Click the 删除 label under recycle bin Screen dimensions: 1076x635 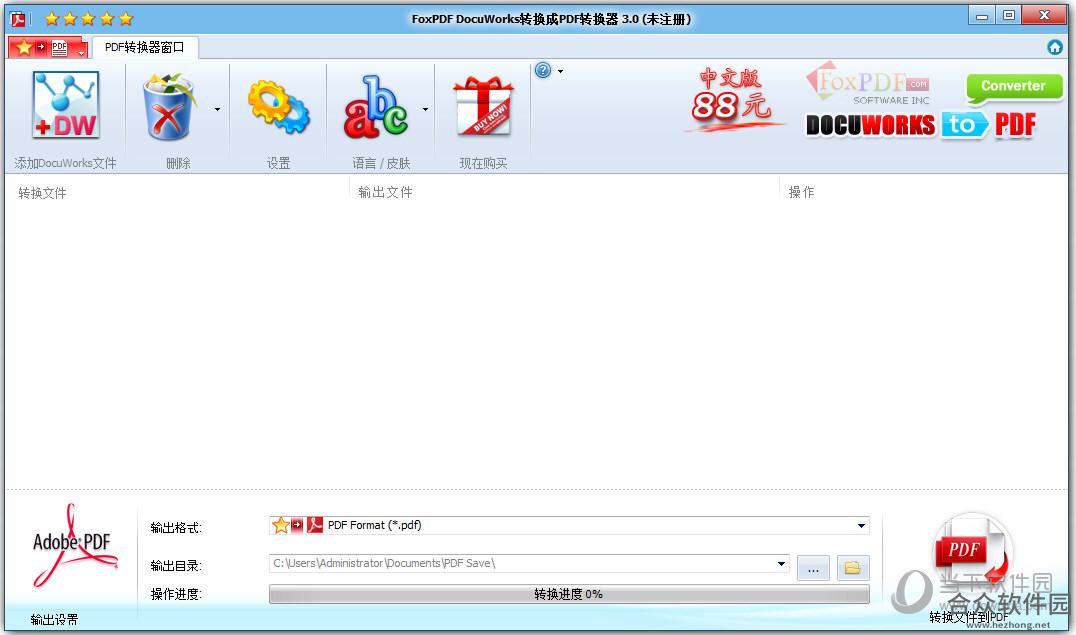178,163
